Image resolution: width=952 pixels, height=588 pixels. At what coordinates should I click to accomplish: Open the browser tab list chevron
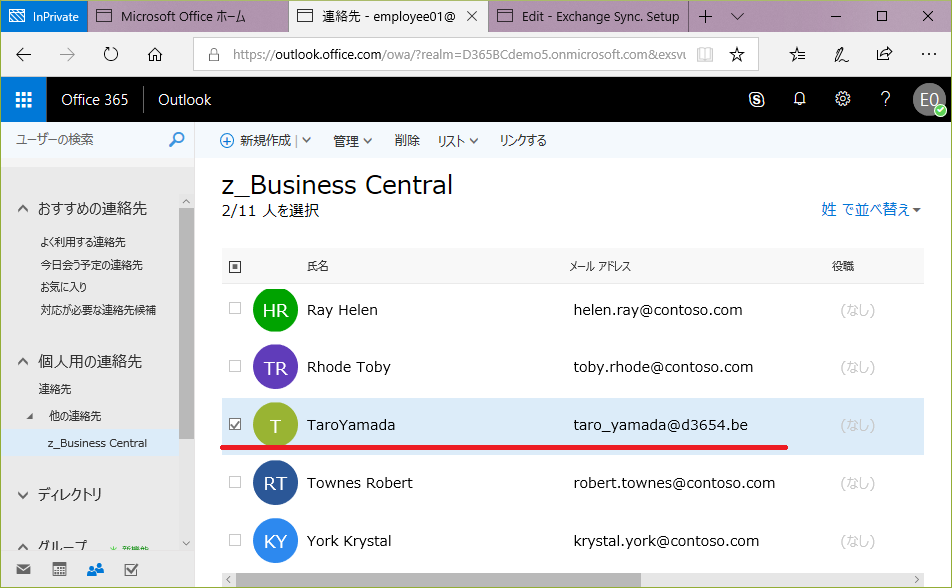click(x=737, y=16)
